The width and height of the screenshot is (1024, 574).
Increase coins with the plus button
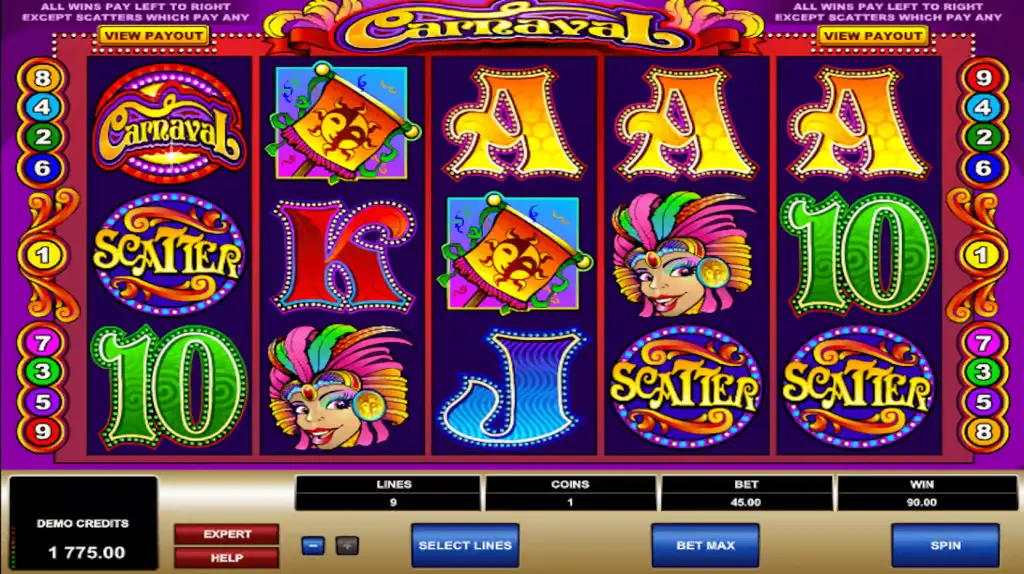[x=347, y=545]
